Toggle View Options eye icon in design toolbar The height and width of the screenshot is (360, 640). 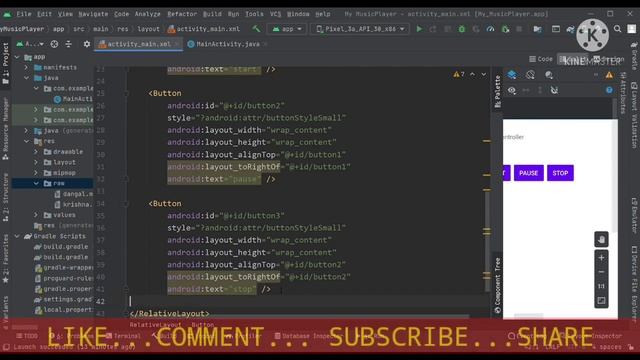512,90
